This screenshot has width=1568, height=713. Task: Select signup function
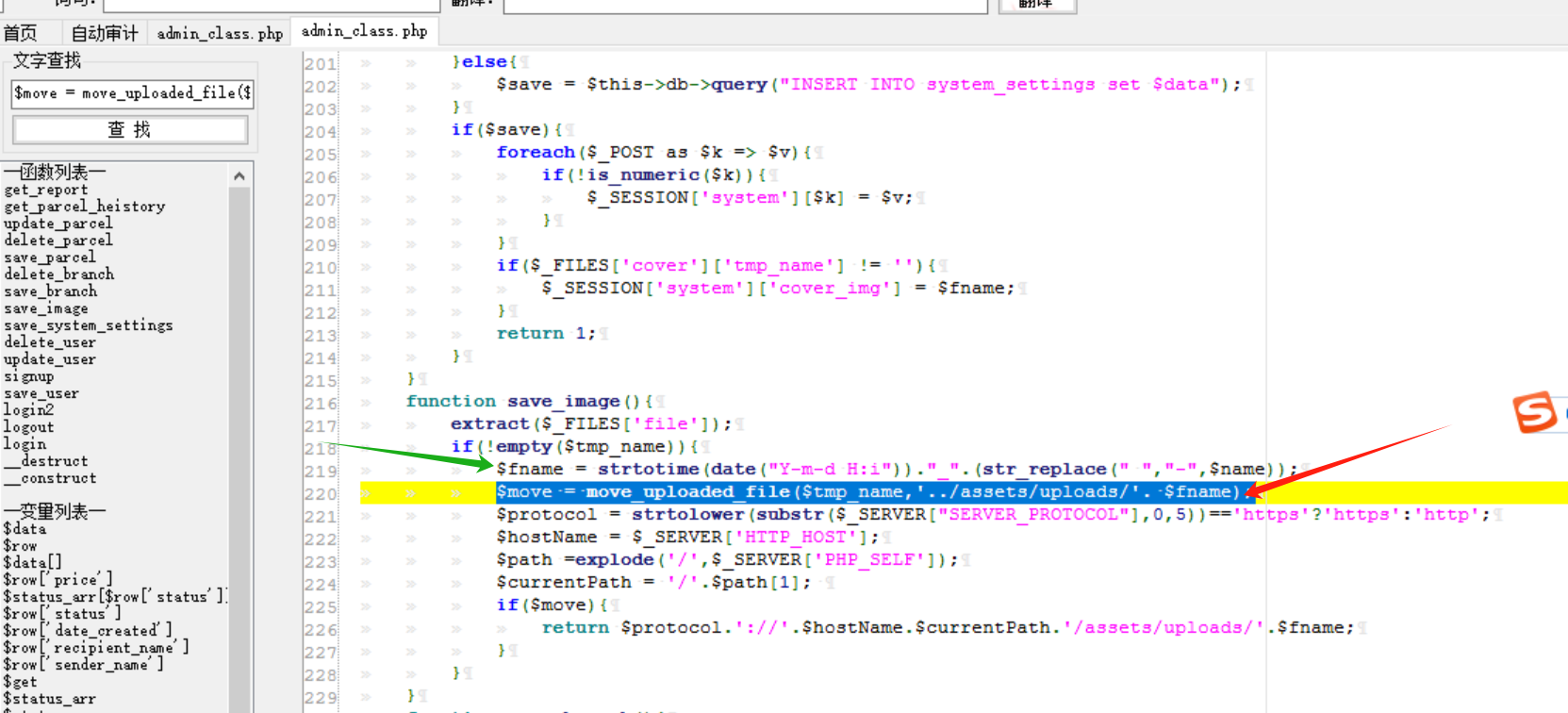[28, 376]
